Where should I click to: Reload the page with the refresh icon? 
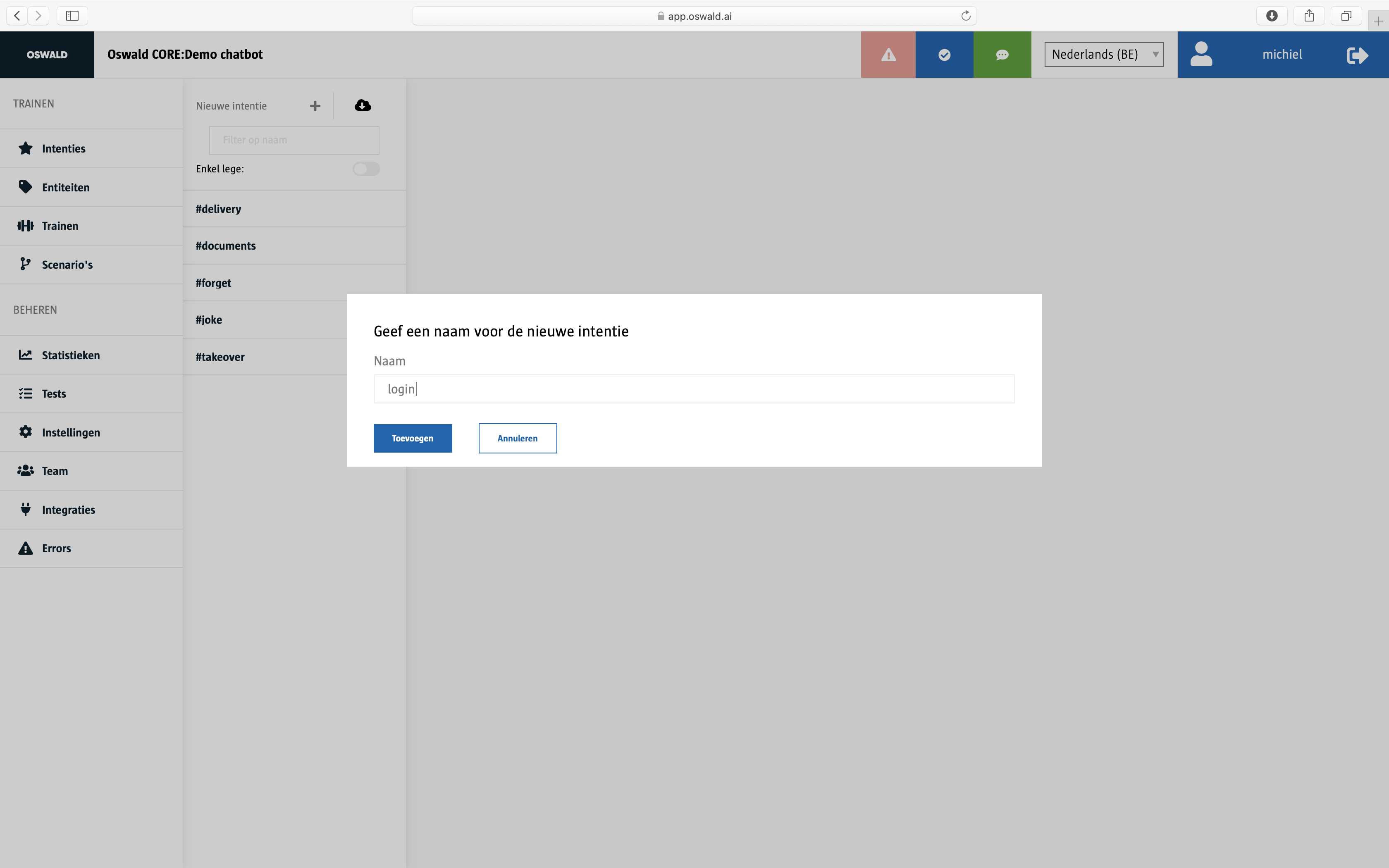point(966,16)
